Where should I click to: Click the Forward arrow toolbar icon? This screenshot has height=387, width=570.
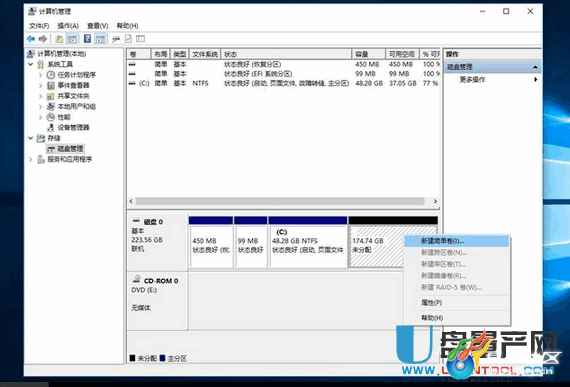(x=43, y=39)
